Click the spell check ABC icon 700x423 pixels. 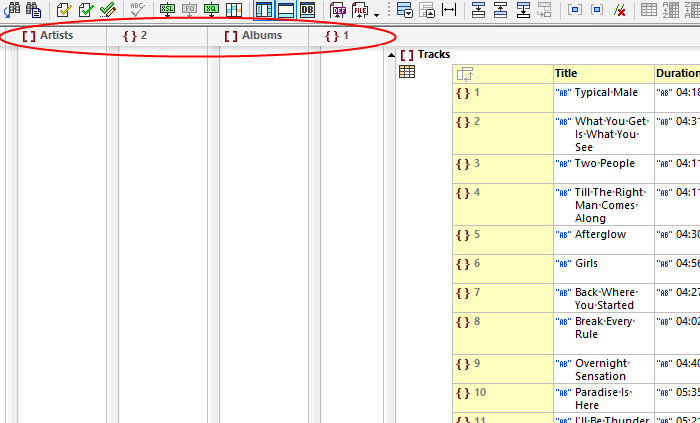point(137,10)
